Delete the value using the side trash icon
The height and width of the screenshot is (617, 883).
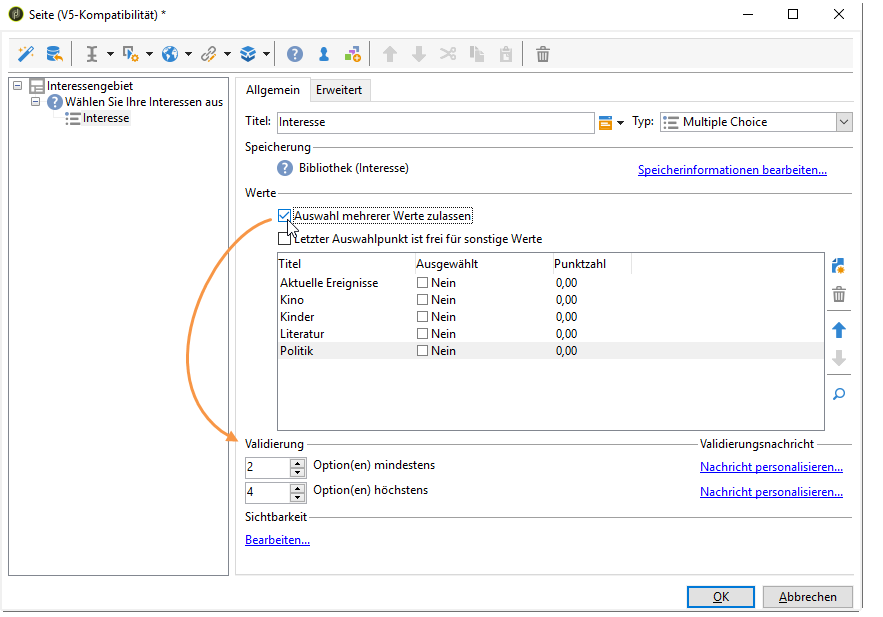(x=839, y=295)
